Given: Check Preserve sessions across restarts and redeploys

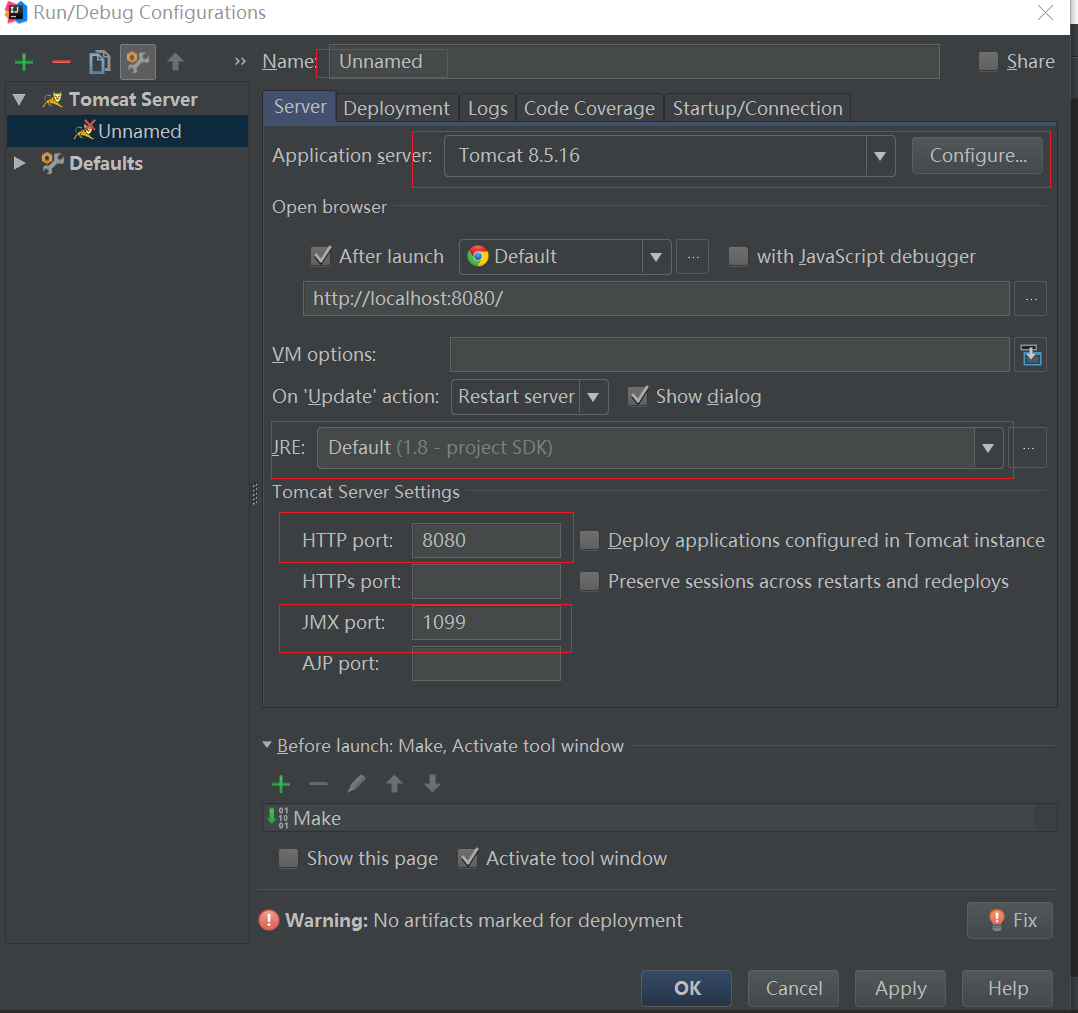Looking at the screenshot, I should pyautogui.click(x=589, y=582).
